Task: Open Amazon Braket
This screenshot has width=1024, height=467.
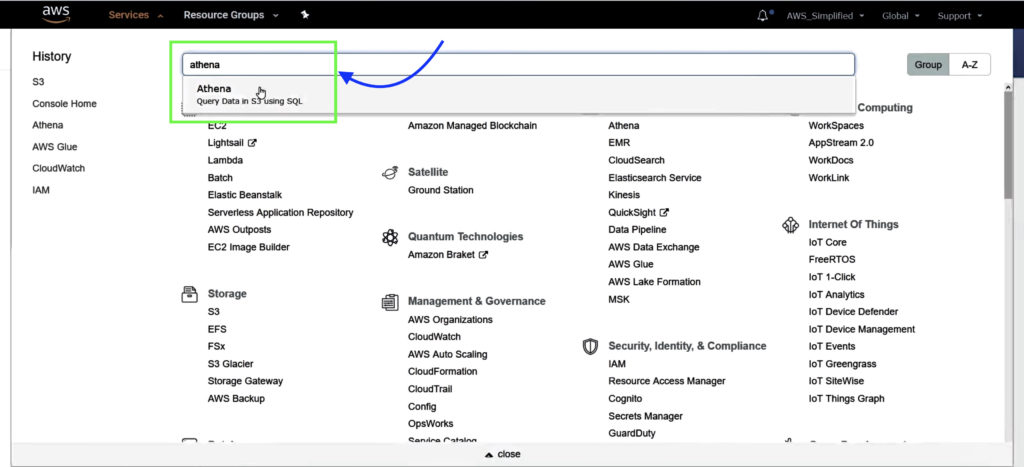Action: (x=441, y=255)
